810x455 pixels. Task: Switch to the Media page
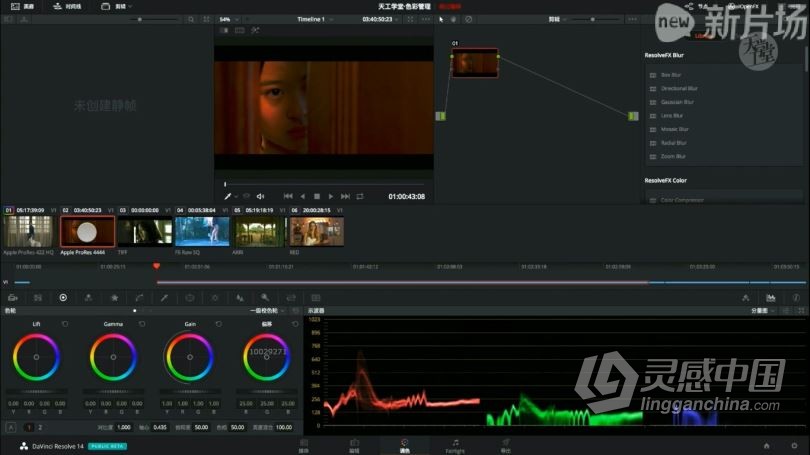(x=304, y=446)
